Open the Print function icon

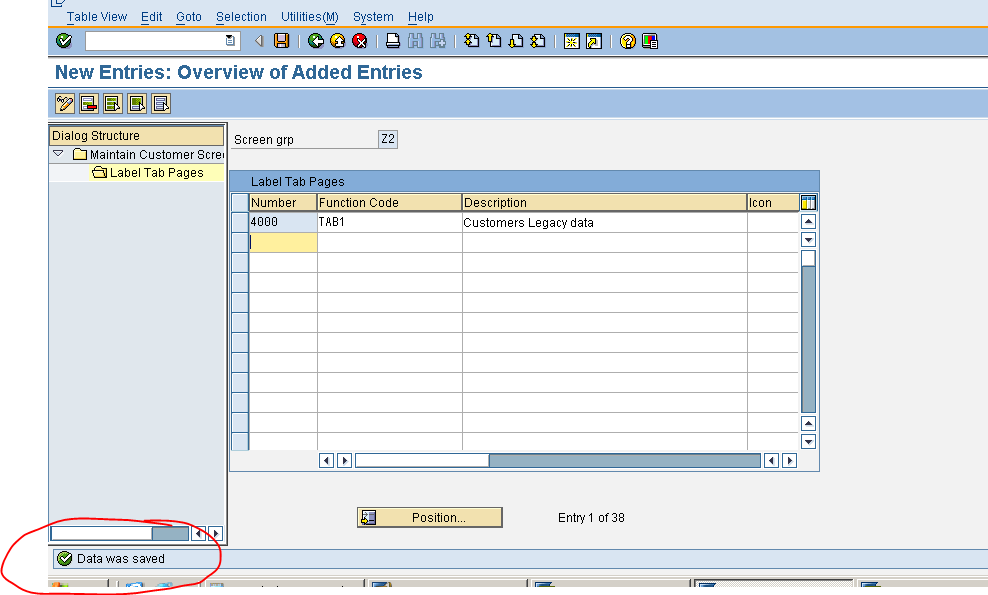click(391, 41)
